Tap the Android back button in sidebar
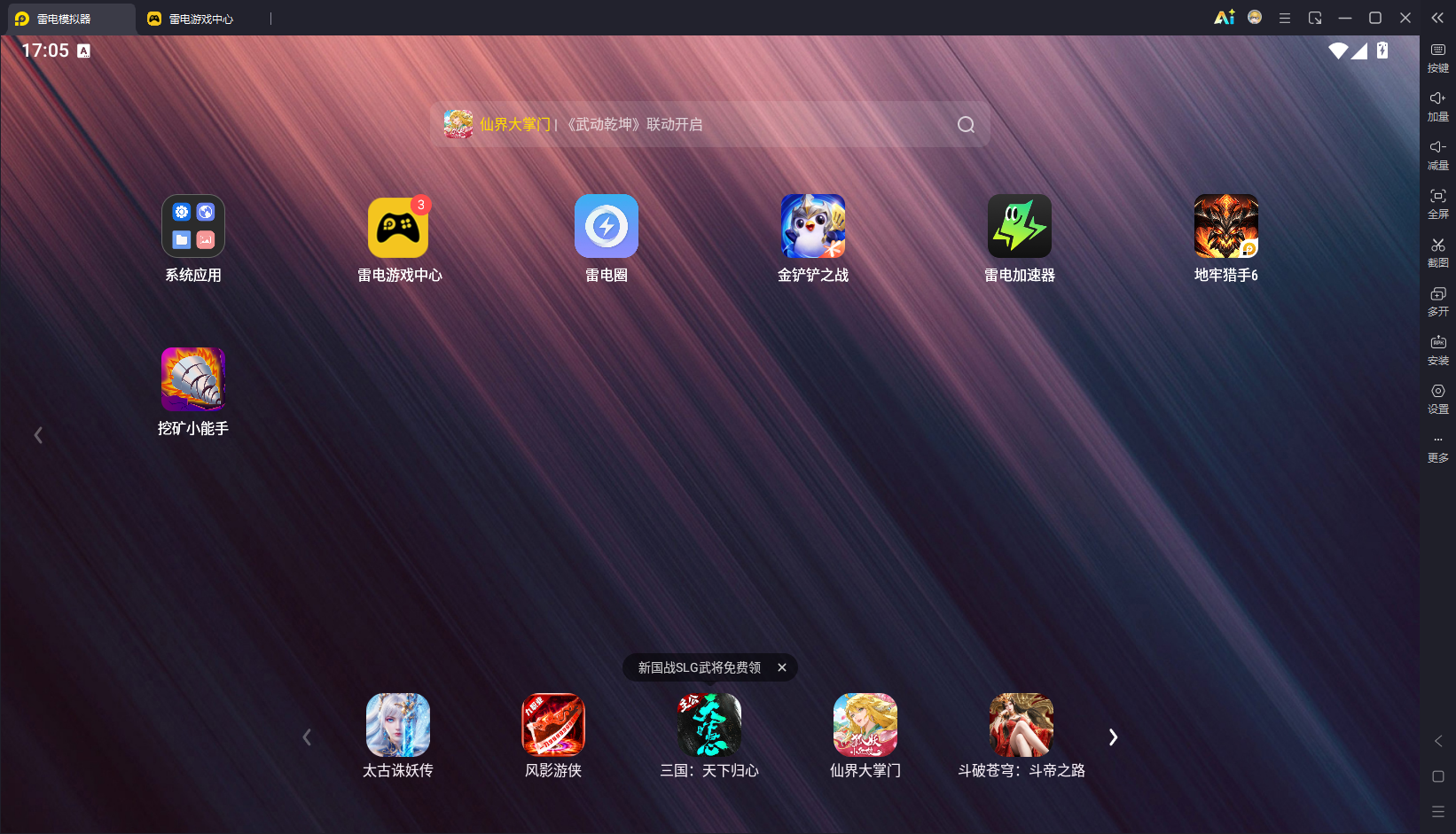 (1438, 741)
